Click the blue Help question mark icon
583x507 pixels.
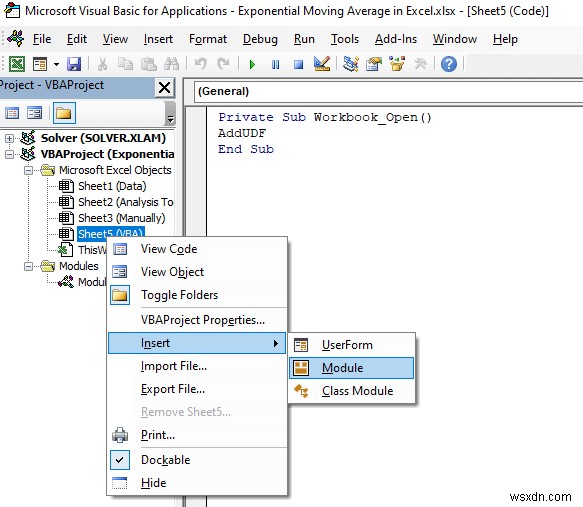click(x=449, y=64)
